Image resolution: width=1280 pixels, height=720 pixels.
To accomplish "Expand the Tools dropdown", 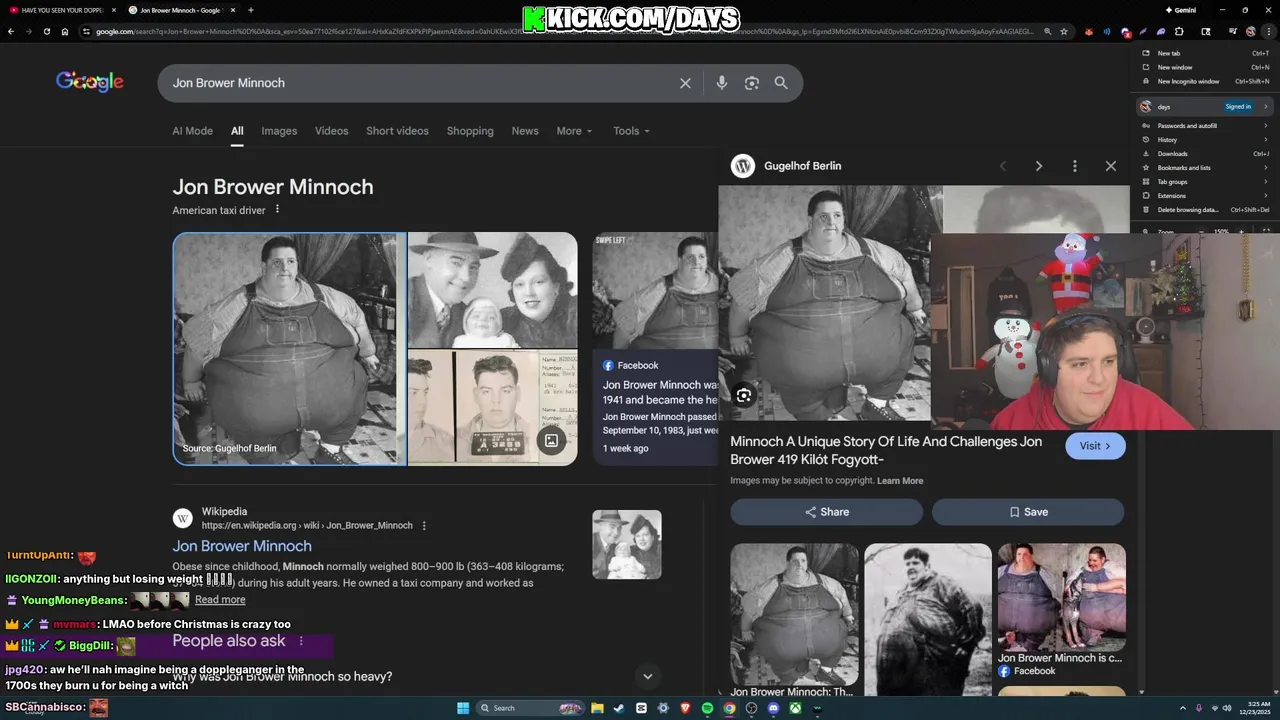I will pos(631,131).
